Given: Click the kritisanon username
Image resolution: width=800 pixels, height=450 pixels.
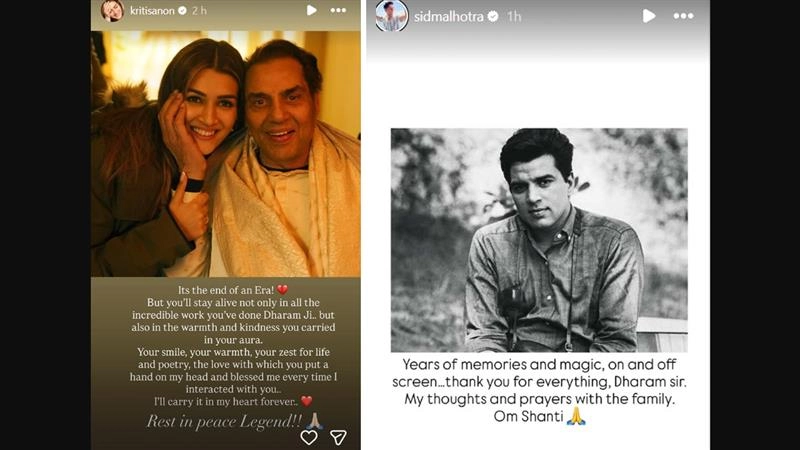Looking at the screenshot, I should point(152,11).
